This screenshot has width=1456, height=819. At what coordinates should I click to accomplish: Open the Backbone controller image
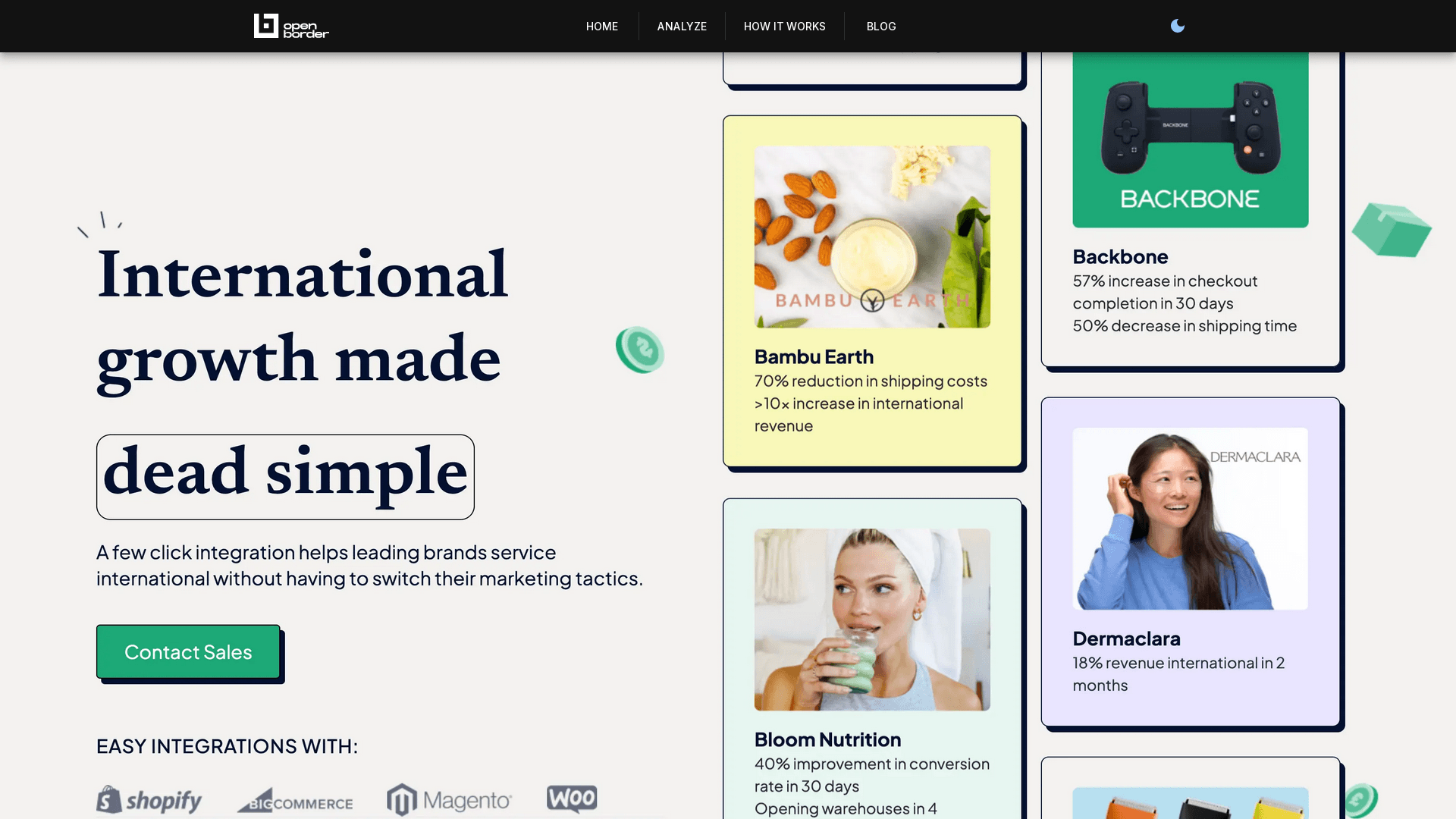click(1190, 140)
